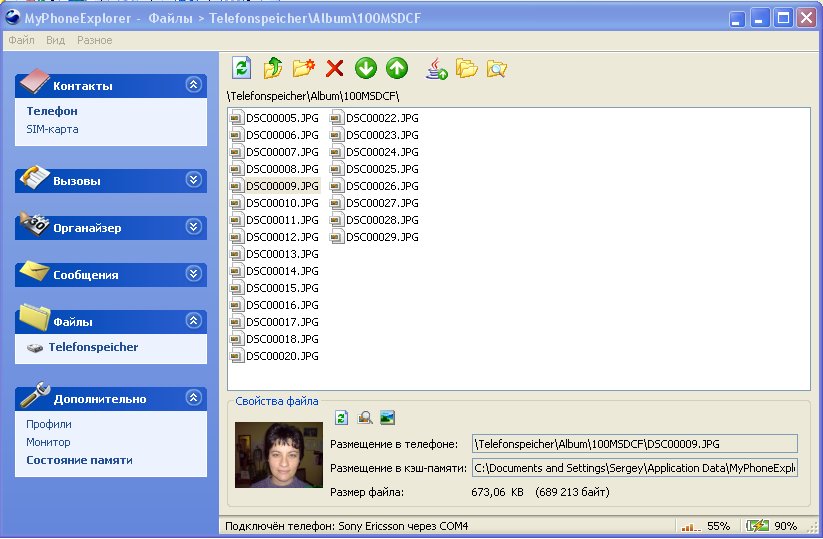Click the drive icon next to Telefonspeicher
Image resolution: width=823 pixels, height=539 pixels.
(35, 347)
